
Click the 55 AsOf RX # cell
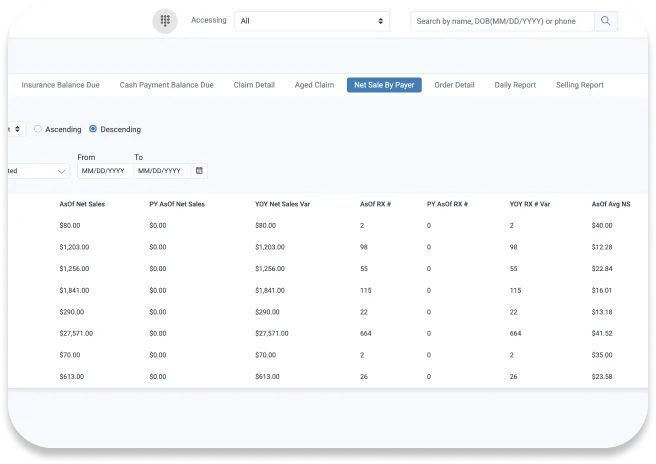[x=364, y=269]
